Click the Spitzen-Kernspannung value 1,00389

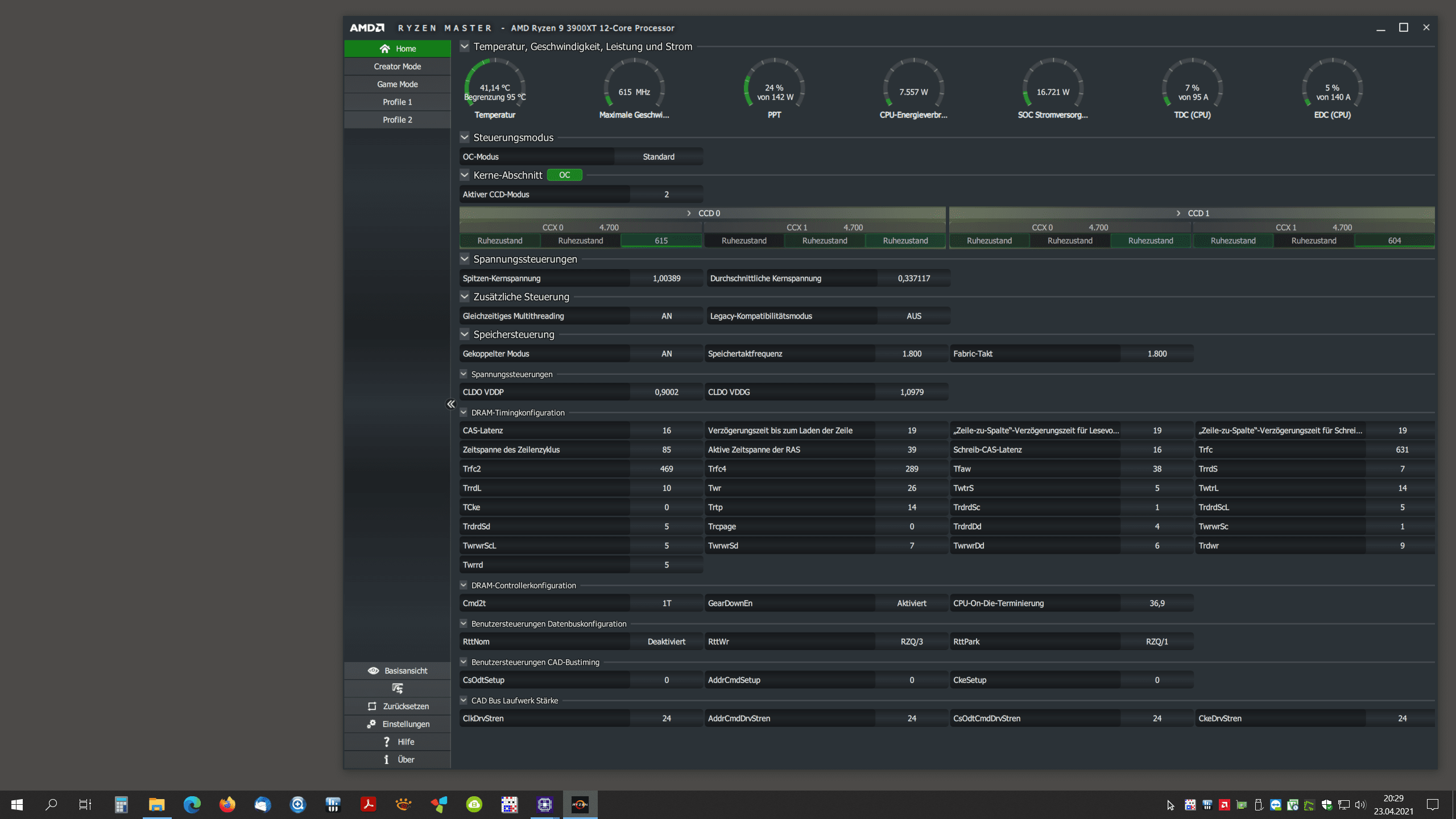coord(667,278)
